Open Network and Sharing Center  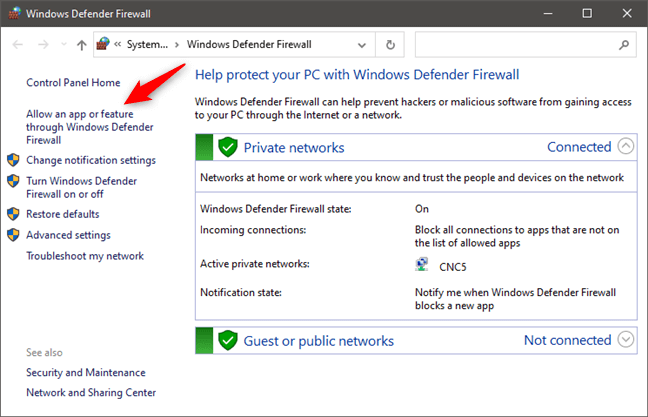tap(91, 392)
